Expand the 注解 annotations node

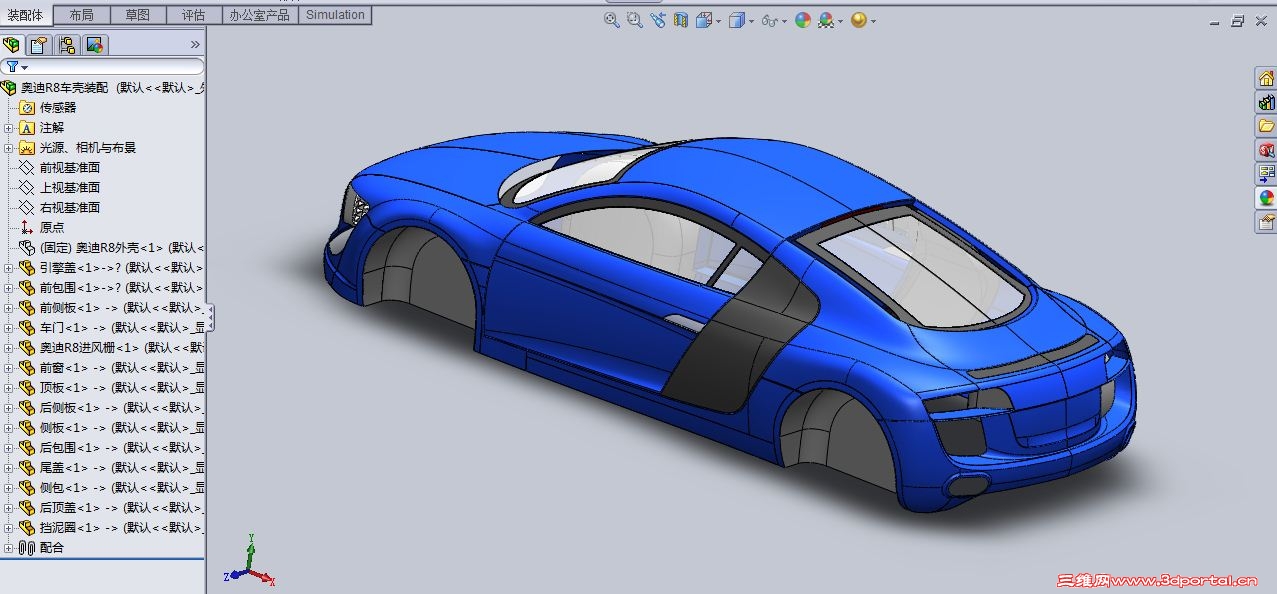[9, 128]
